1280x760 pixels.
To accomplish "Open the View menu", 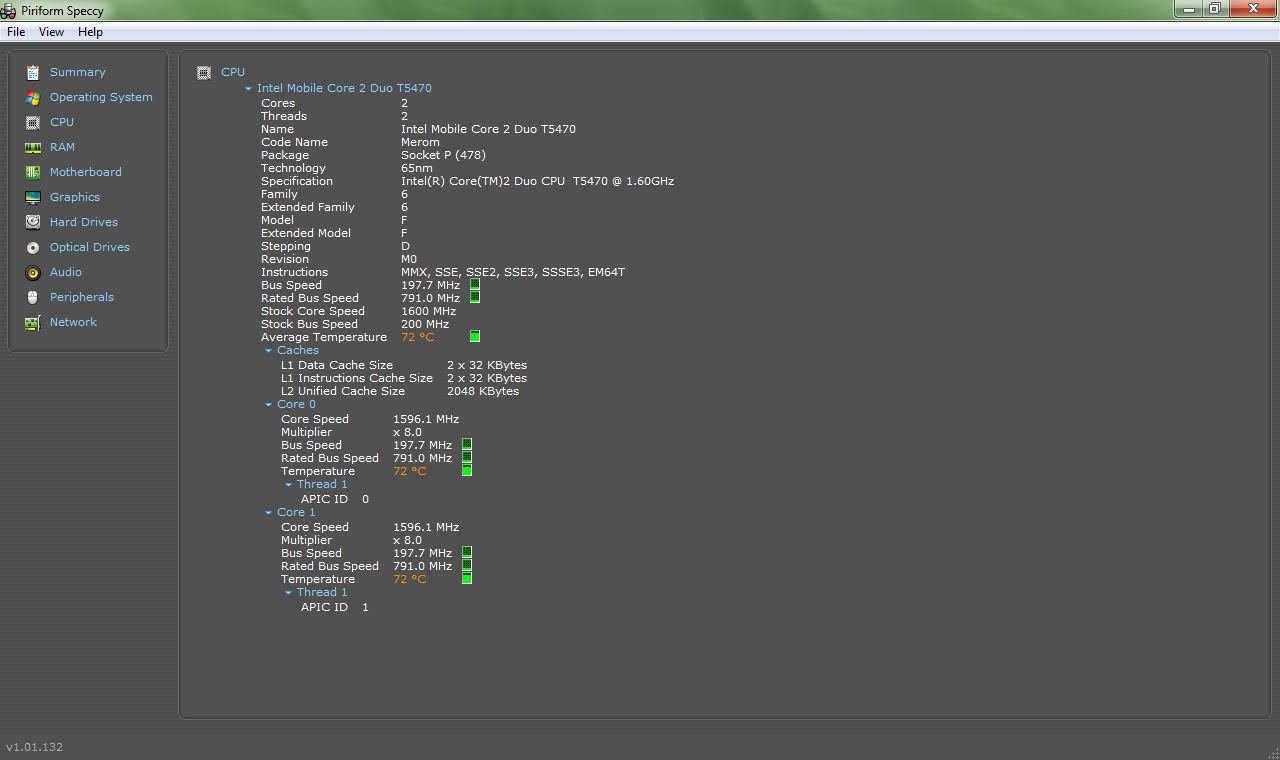I will coord(51,32).
